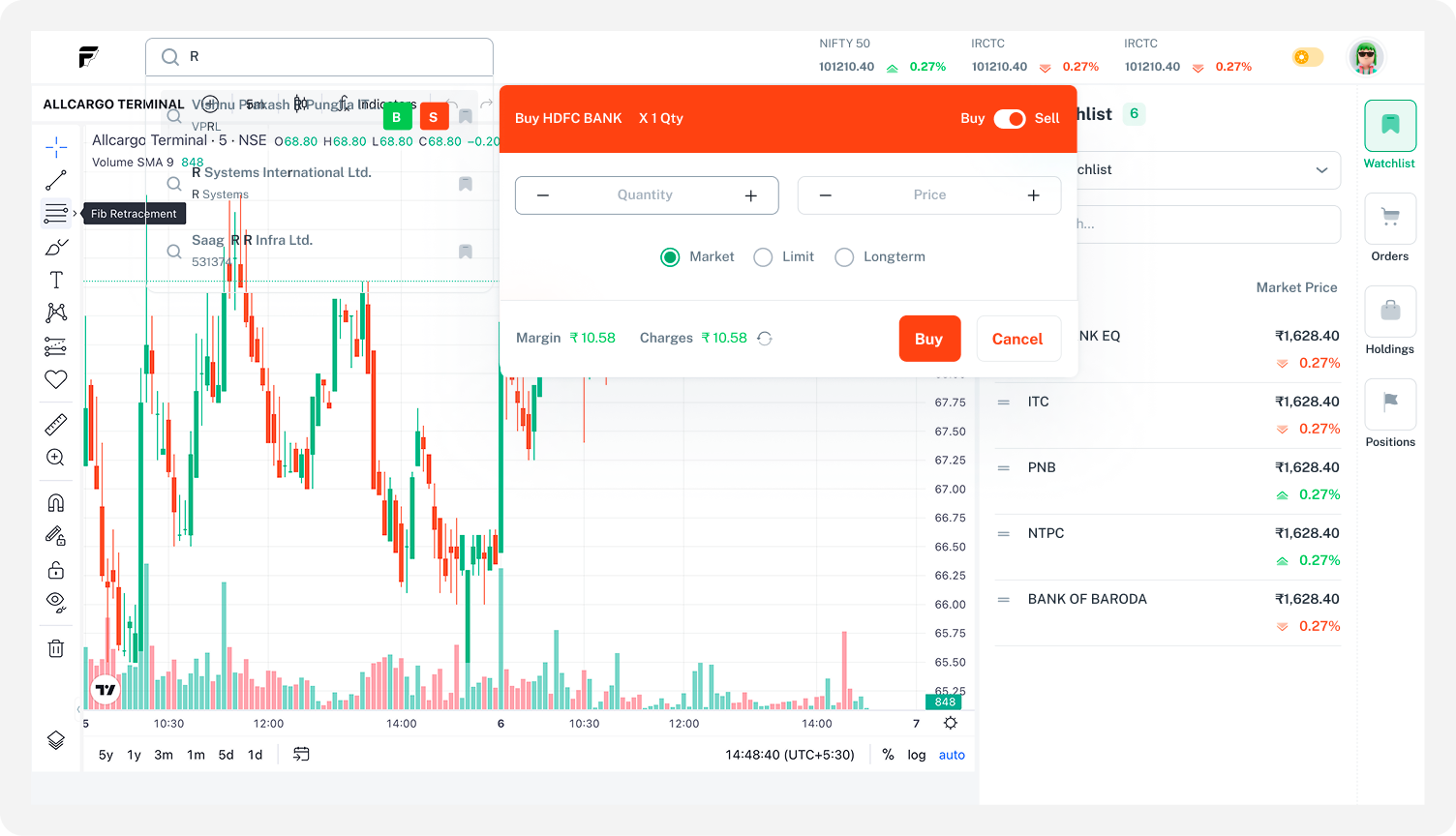Click the green B buy button
The width and height of the screenshot is (1456, 836).
tap(397, 116)
